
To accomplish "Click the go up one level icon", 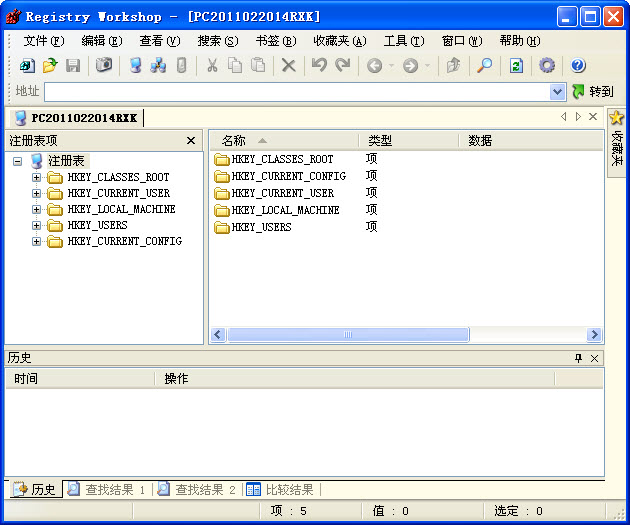I will [453, 65].
